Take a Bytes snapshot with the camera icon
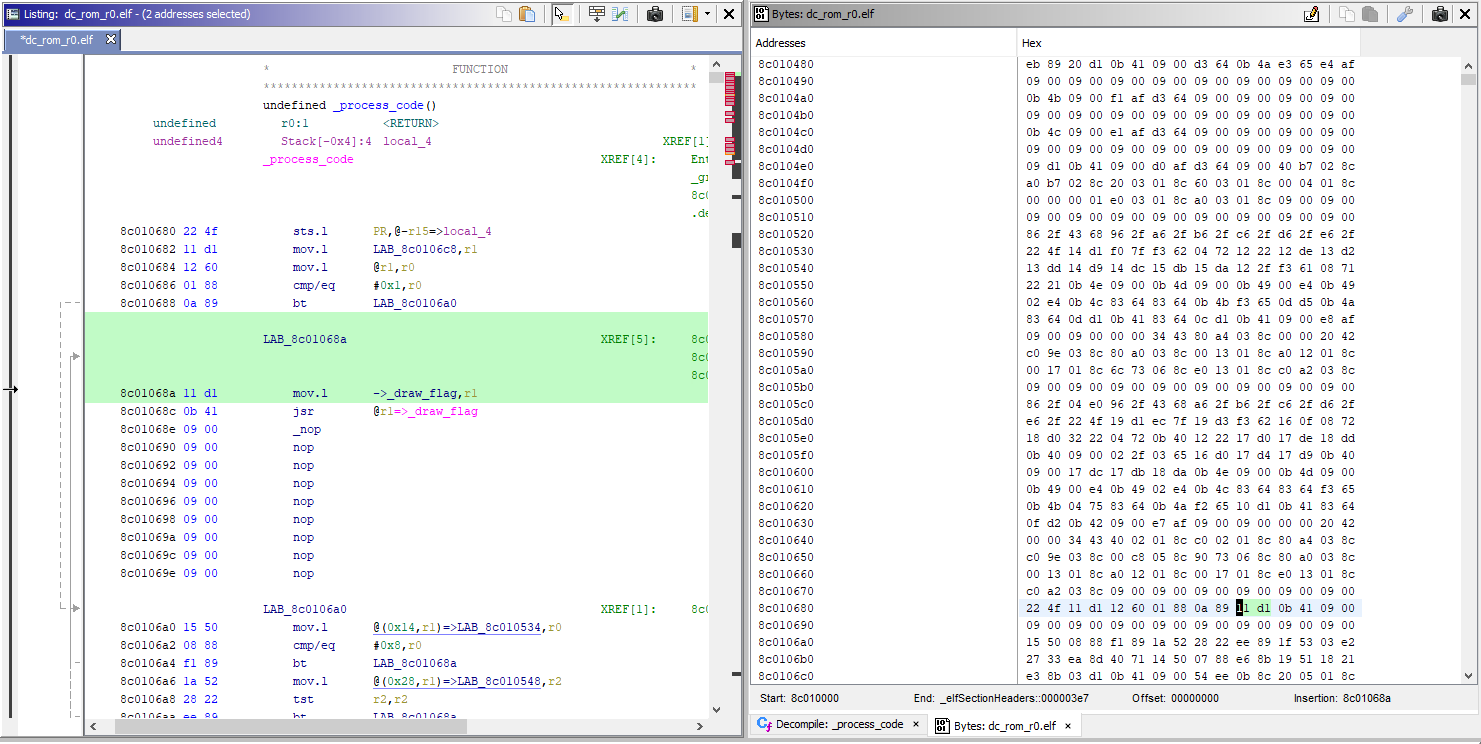The width and height of the screenshot is (1481, 744). click(1440, 14)
